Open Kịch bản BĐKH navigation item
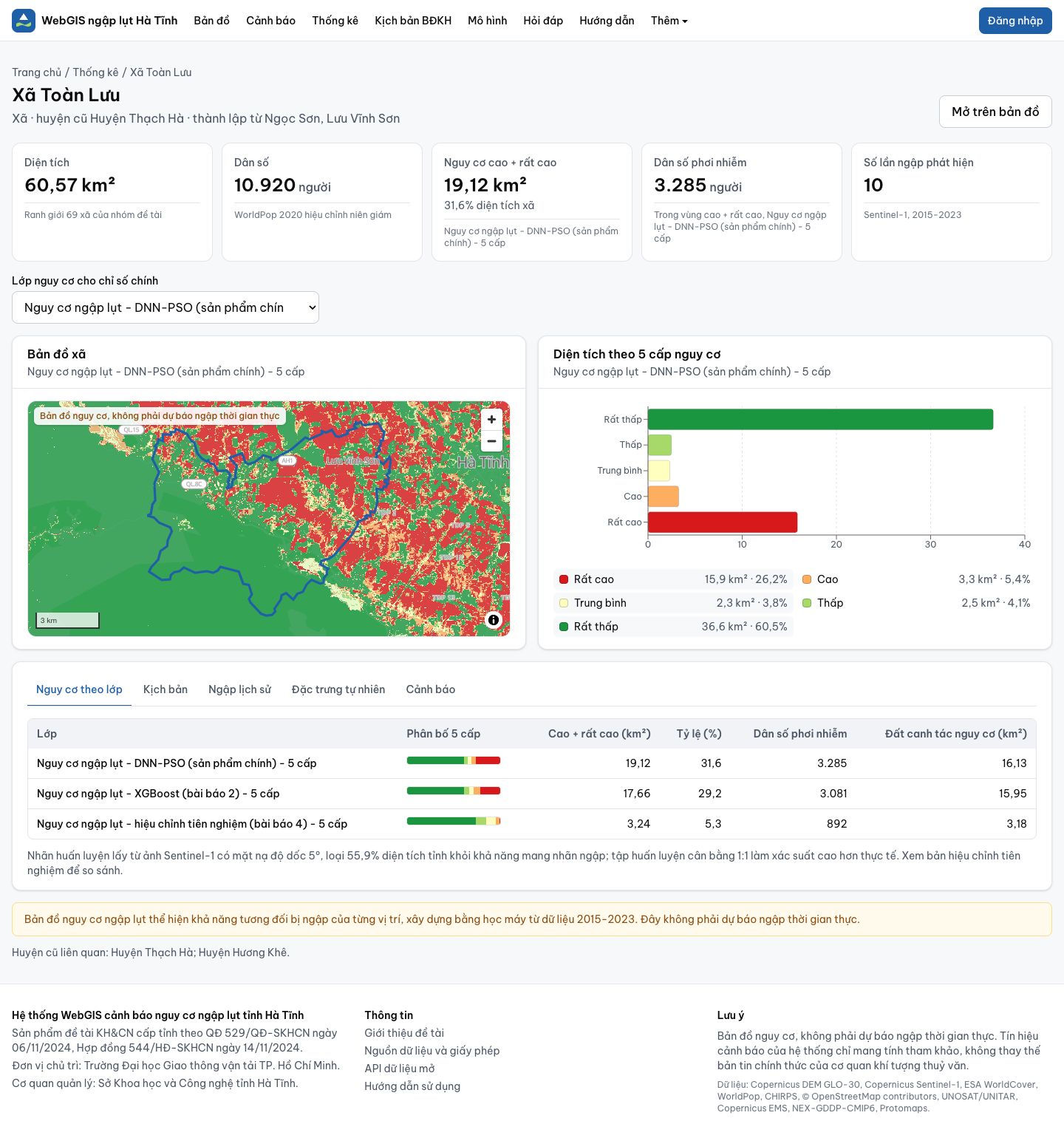 (x=413, y=21)
